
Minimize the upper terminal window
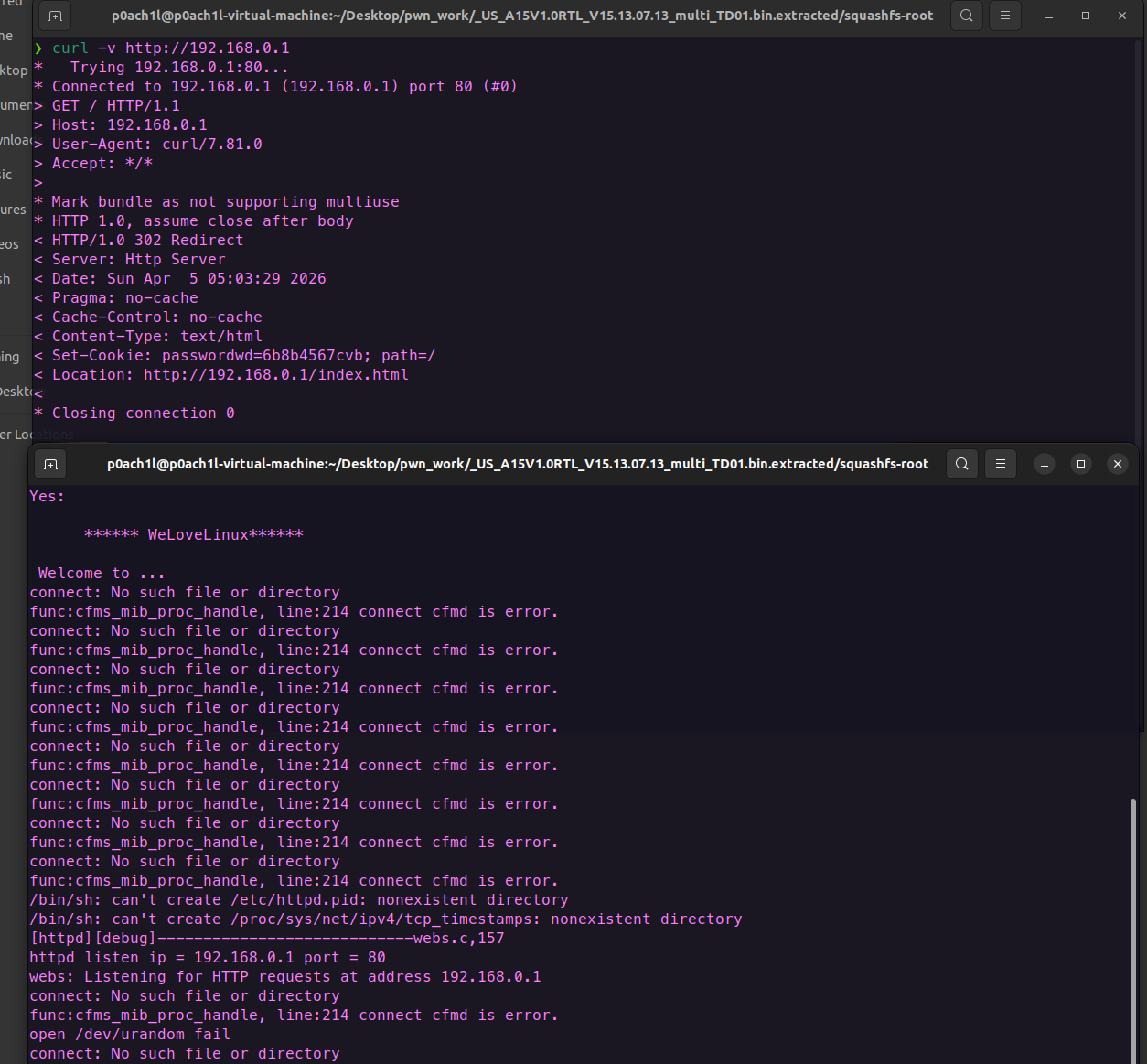(1049, 16)
